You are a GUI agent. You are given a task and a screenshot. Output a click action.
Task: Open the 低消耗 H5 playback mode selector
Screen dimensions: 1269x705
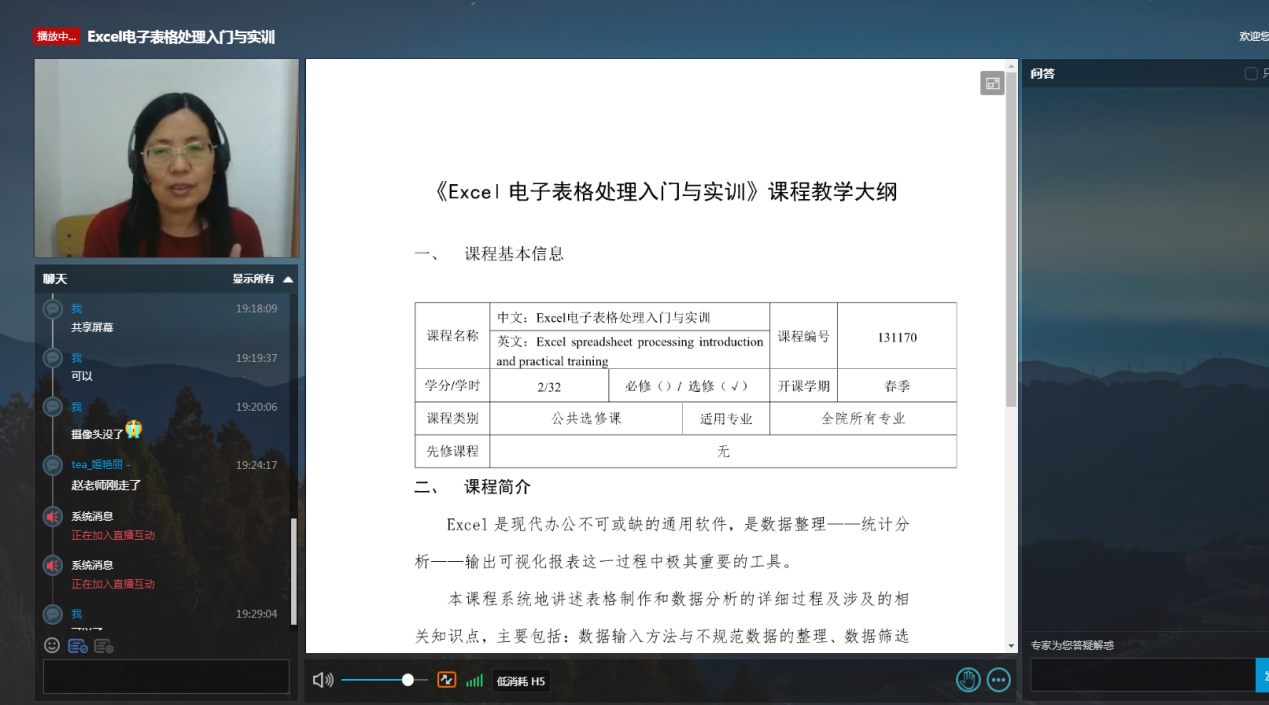[521, 681]
